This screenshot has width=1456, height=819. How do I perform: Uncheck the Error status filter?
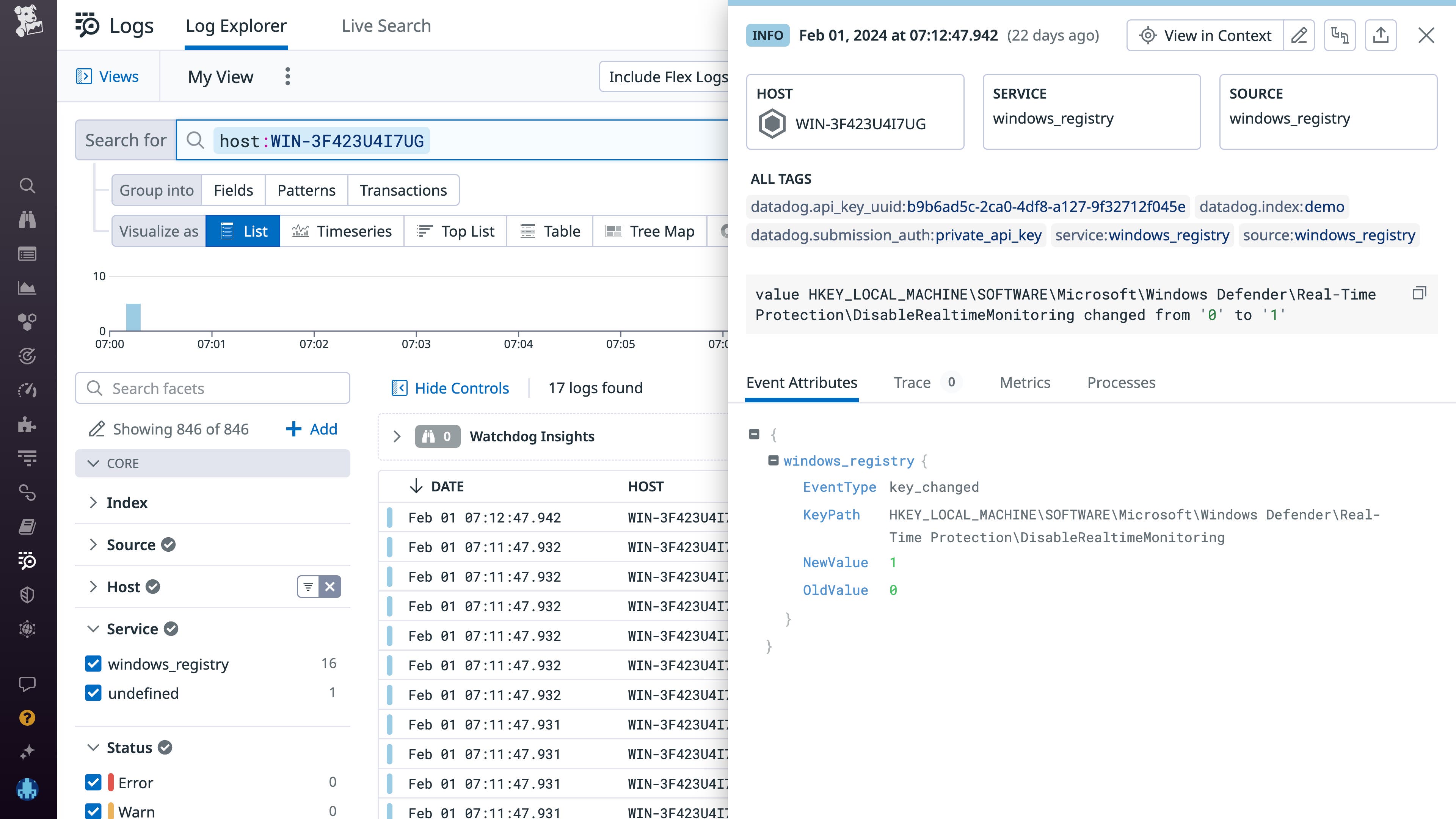click(x=94, y=782)
